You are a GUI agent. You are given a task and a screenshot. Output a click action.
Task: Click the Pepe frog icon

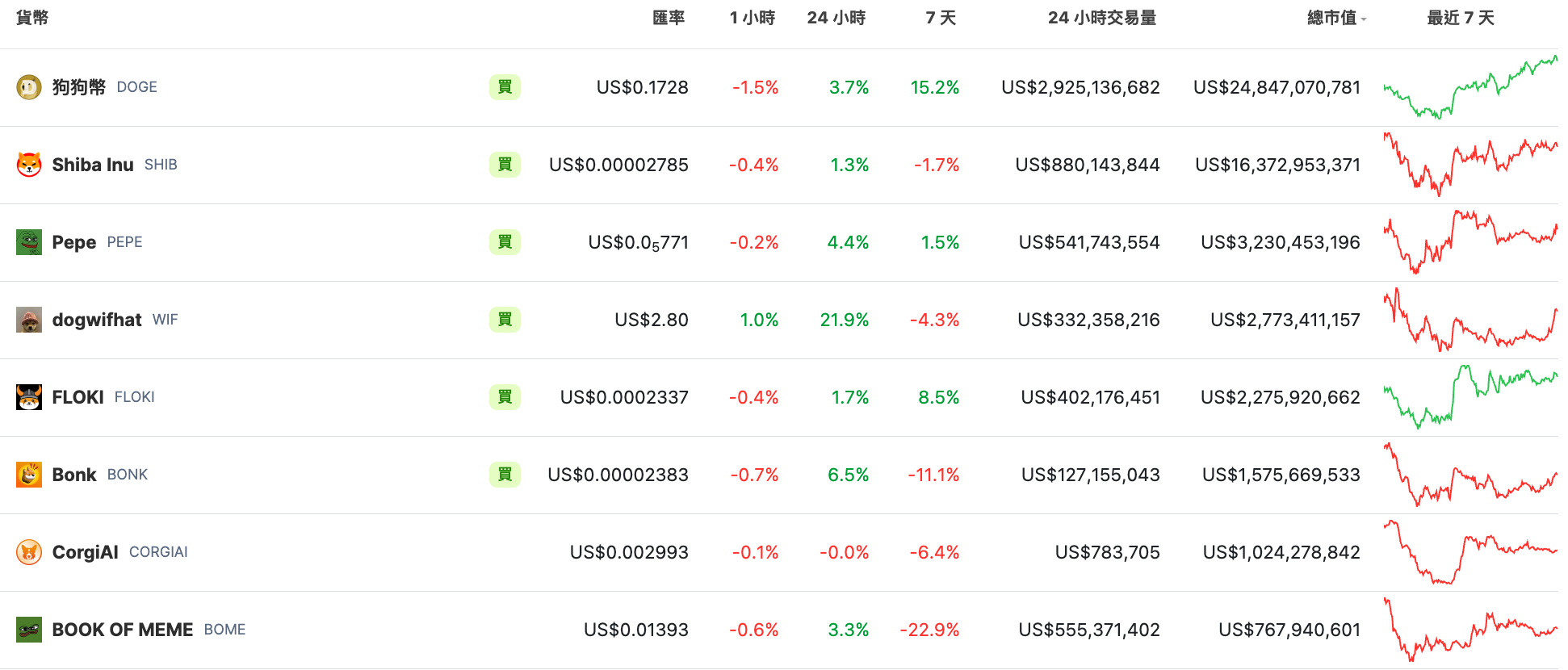click(29, 242)
